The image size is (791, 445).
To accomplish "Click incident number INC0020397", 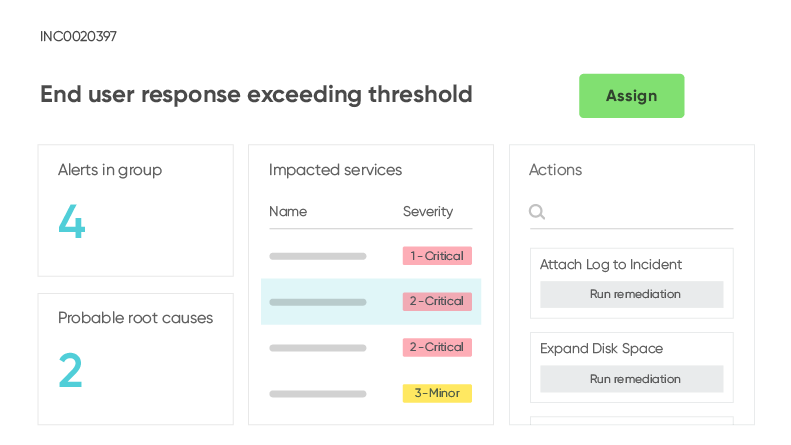I will click(x=78, y=37).
